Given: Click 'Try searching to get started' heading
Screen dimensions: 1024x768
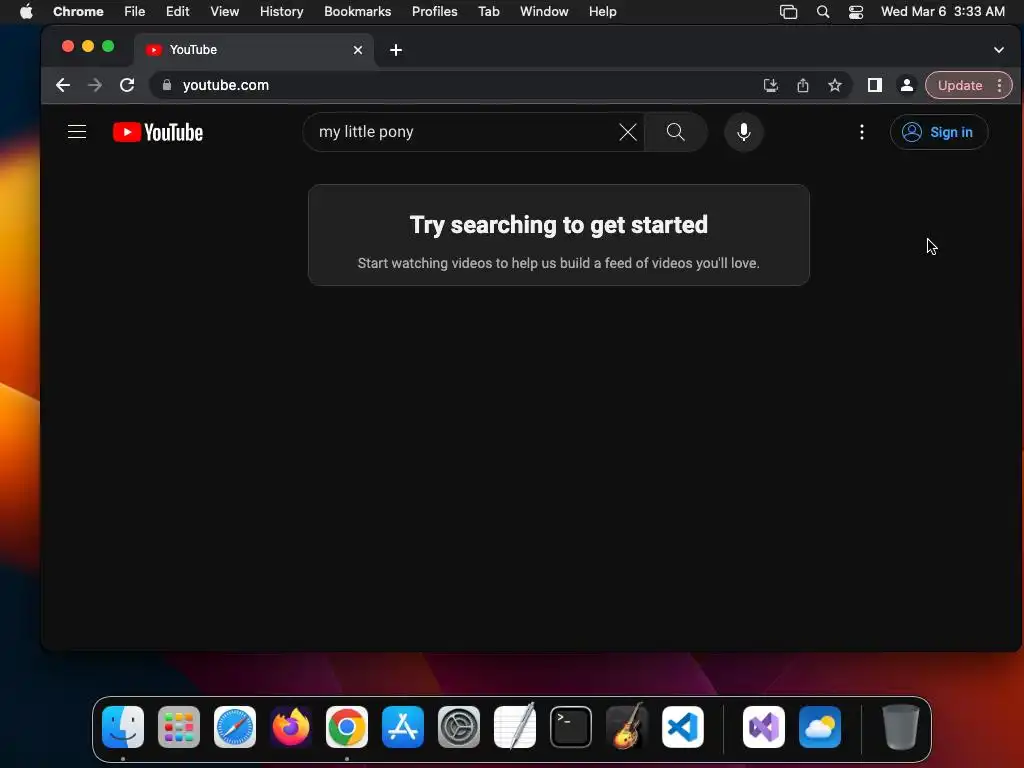Looking at the screenshot, I should coord(558,225).
